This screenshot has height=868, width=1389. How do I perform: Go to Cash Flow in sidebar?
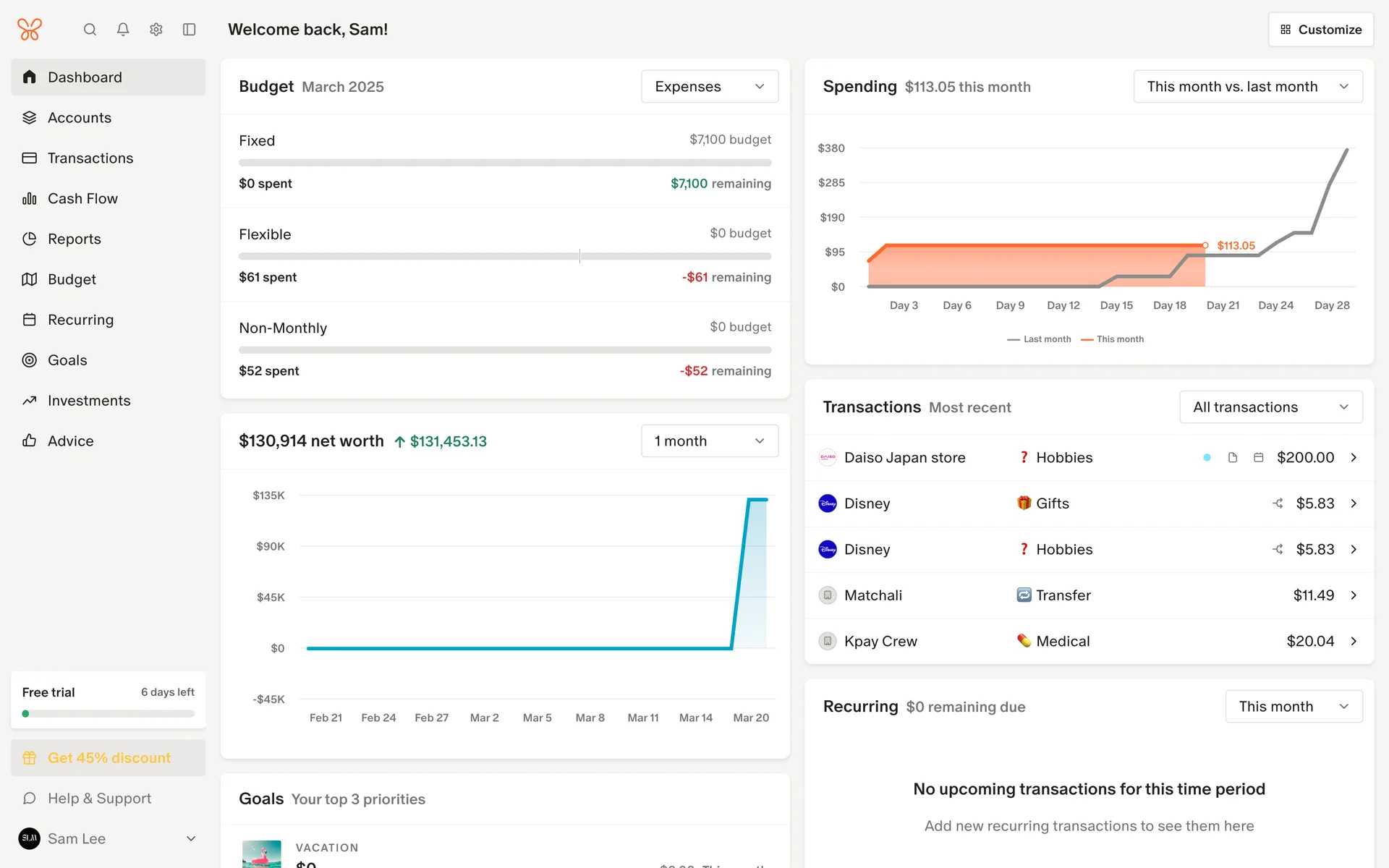pyautogui.click(x=82, y=199)
